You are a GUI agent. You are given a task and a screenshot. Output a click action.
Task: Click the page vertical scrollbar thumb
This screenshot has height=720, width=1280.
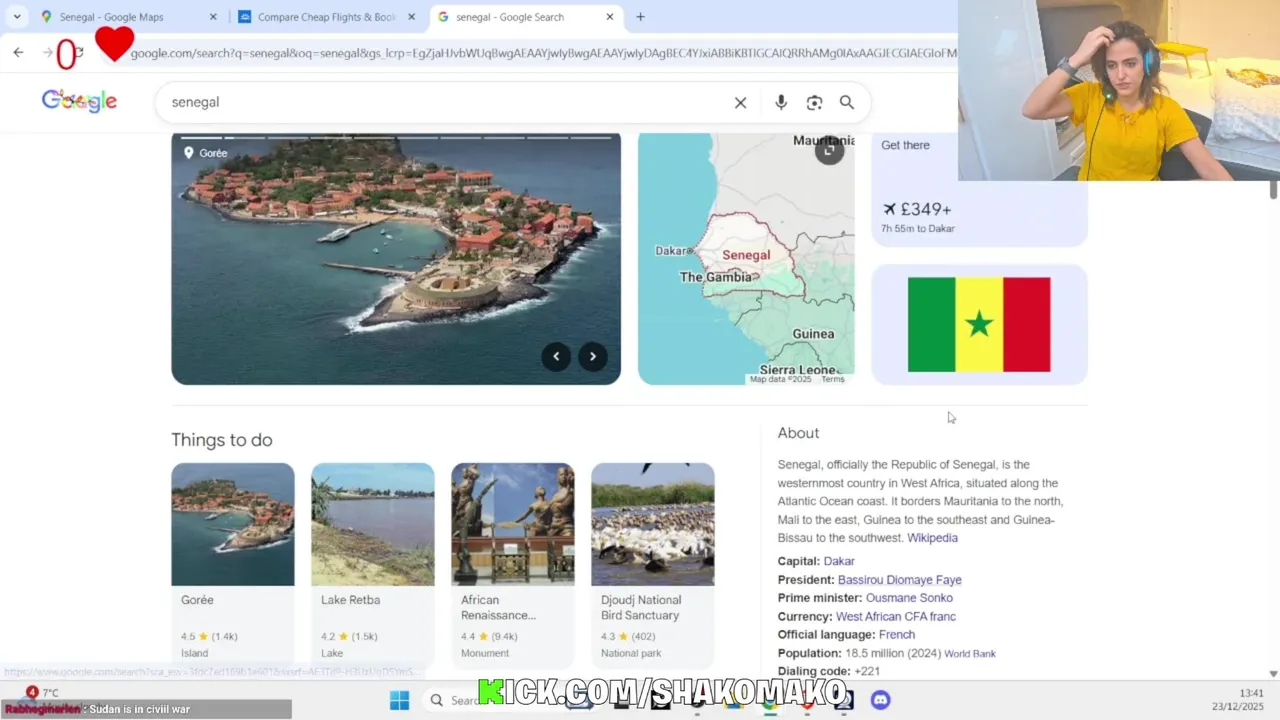[x=1273, y=190]
